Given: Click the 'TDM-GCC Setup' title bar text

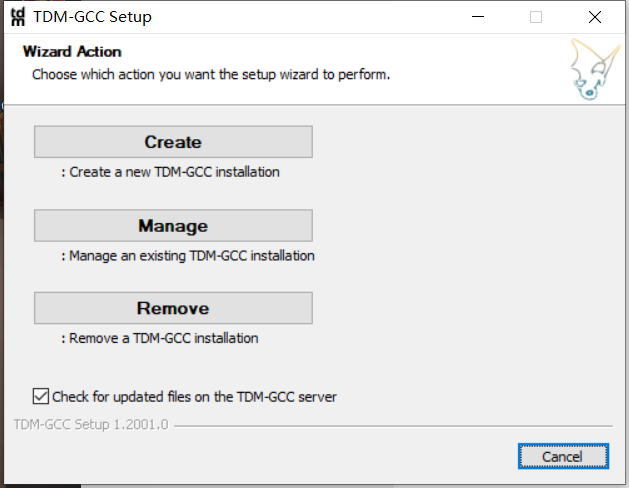Looking at the screenshot, I should [x=92, y=17].
